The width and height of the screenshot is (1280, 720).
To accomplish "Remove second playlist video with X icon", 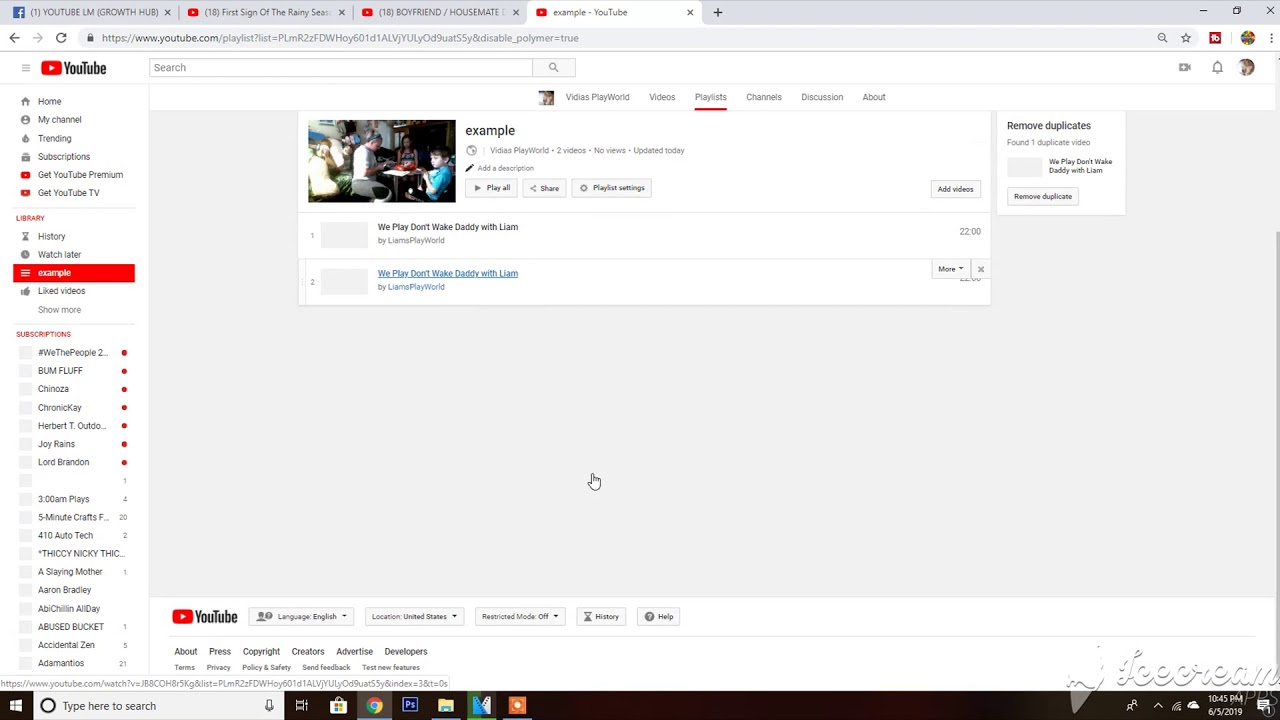I will tap(981, 269).
